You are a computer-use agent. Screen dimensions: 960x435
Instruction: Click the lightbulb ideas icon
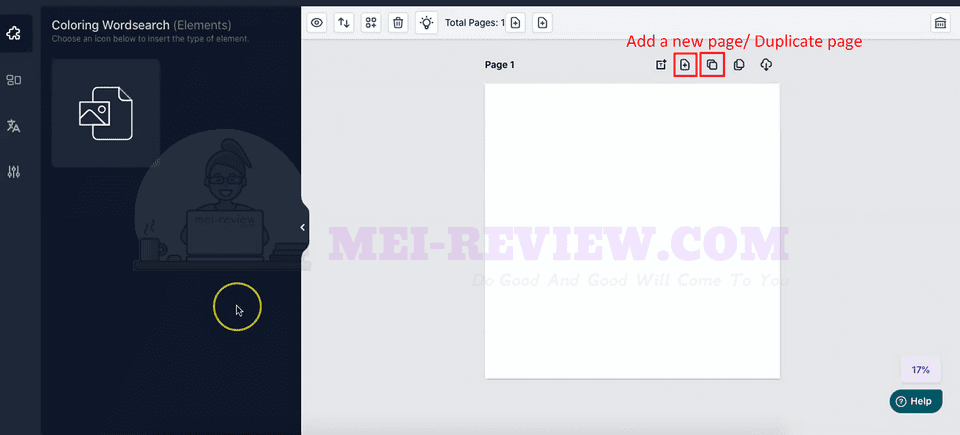426,23
